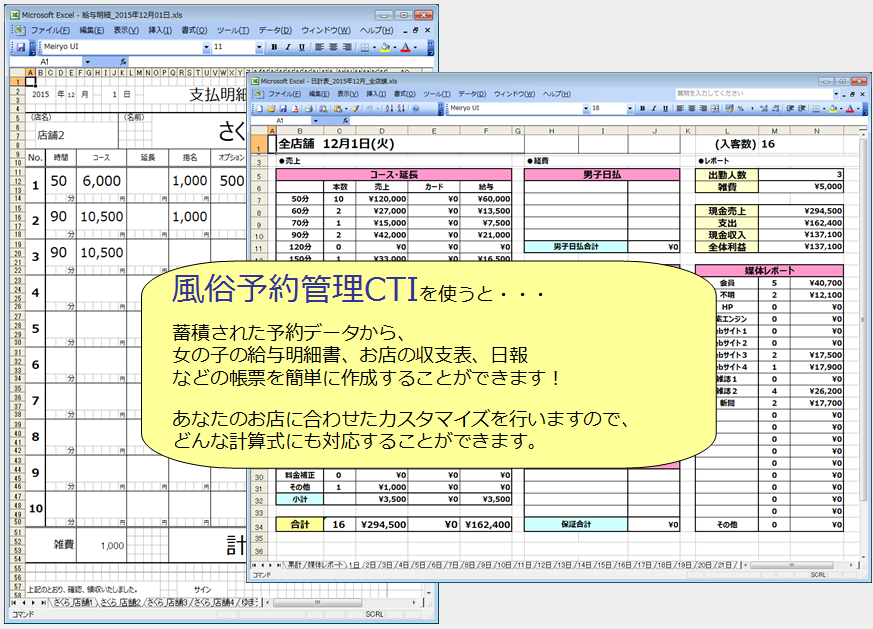Toggle Italic in the payslip window toolbar
This screenshot has width=873, height=629.
coord(287,47)
